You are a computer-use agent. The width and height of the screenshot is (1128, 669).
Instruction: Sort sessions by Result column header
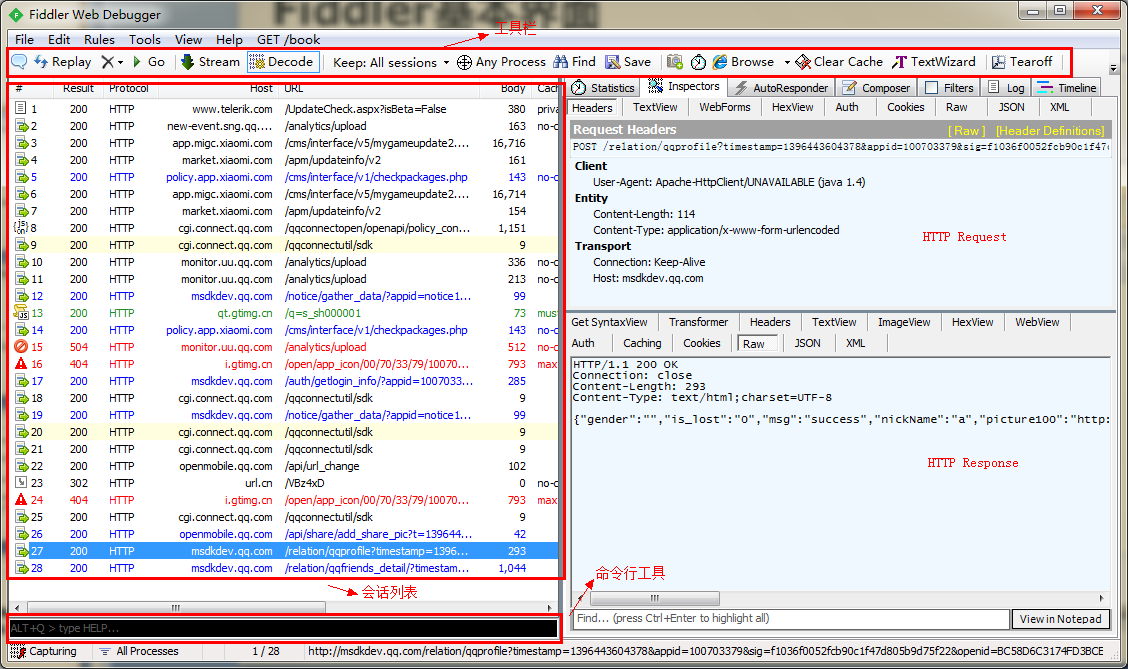[x=78, y=88]
